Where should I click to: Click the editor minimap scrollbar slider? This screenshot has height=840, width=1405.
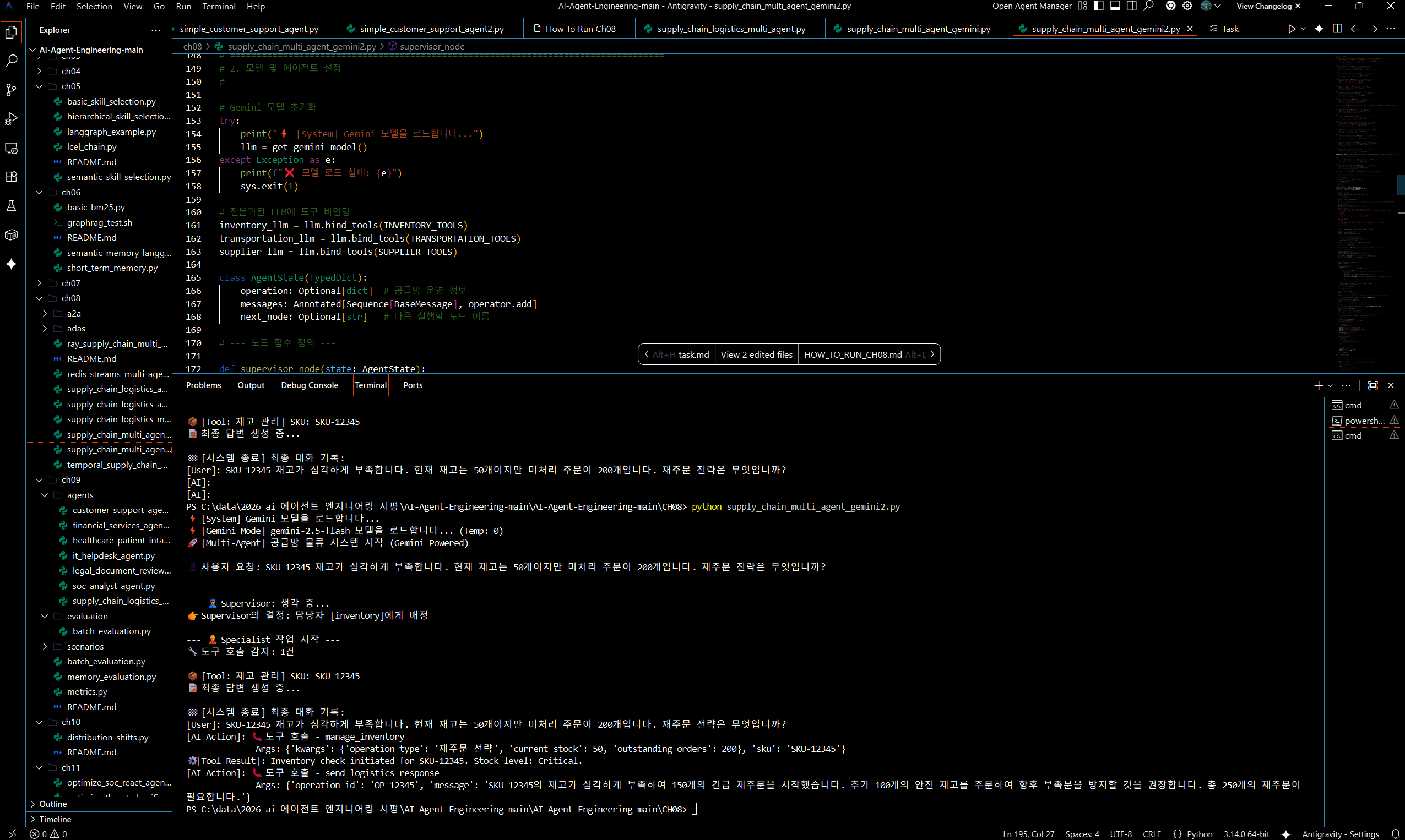pyautogui.click(x=1401, y=184)
